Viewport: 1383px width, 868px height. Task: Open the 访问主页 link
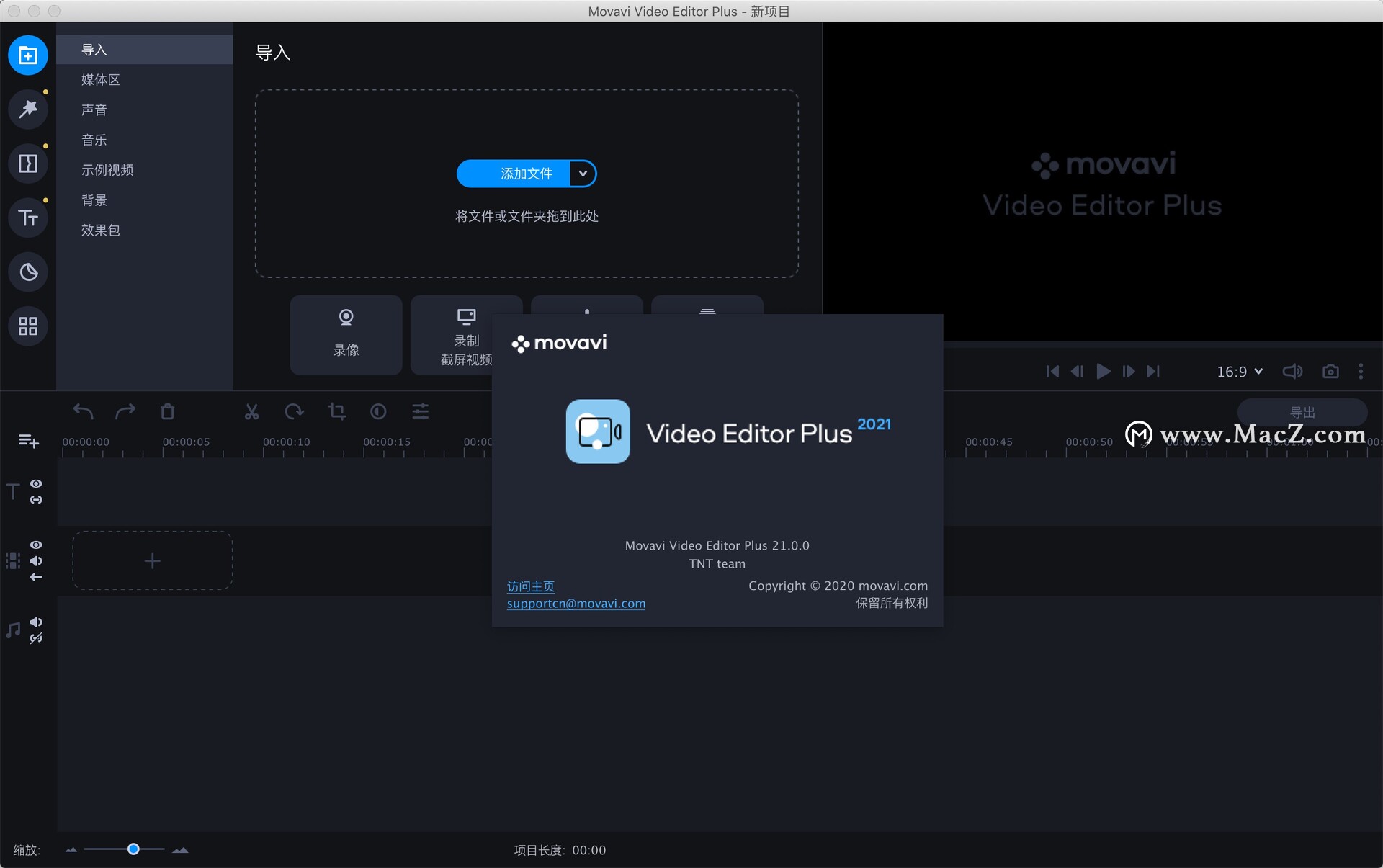click(x=531, y=586)
